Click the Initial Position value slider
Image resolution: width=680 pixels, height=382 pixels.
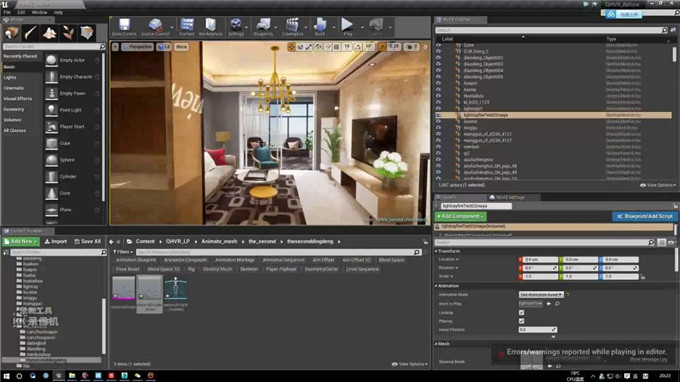(537, 330)
